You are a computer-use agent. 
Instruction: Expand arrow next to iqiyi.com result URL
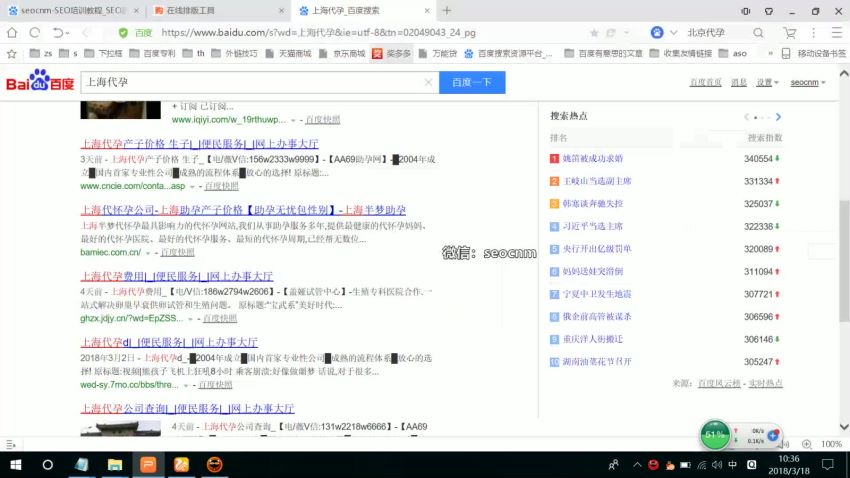pyautogui.click(x=293, y=120)
